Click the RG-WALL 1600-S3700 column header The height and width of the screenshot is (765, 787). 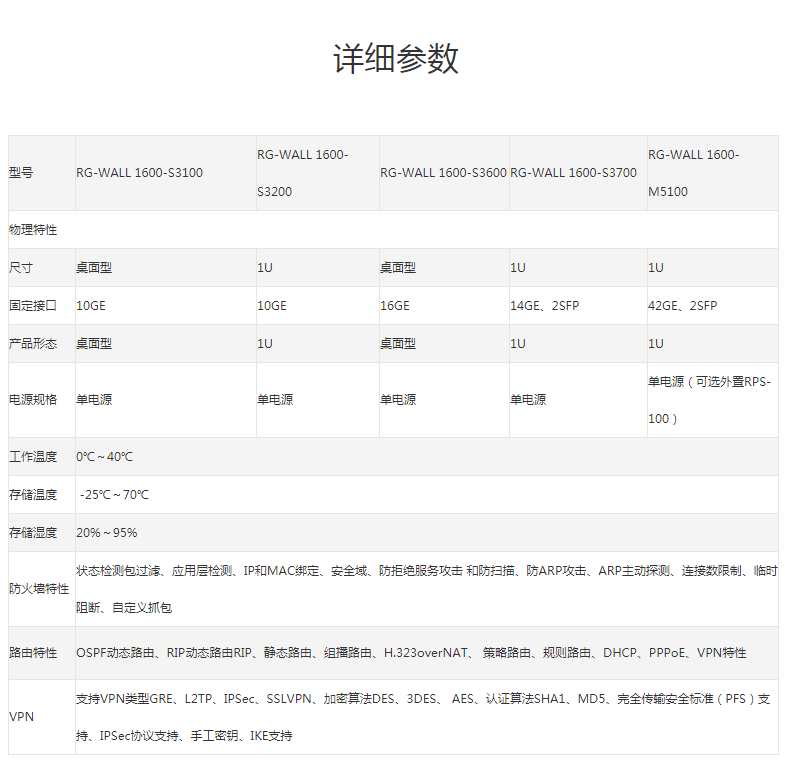click(573, 173)
